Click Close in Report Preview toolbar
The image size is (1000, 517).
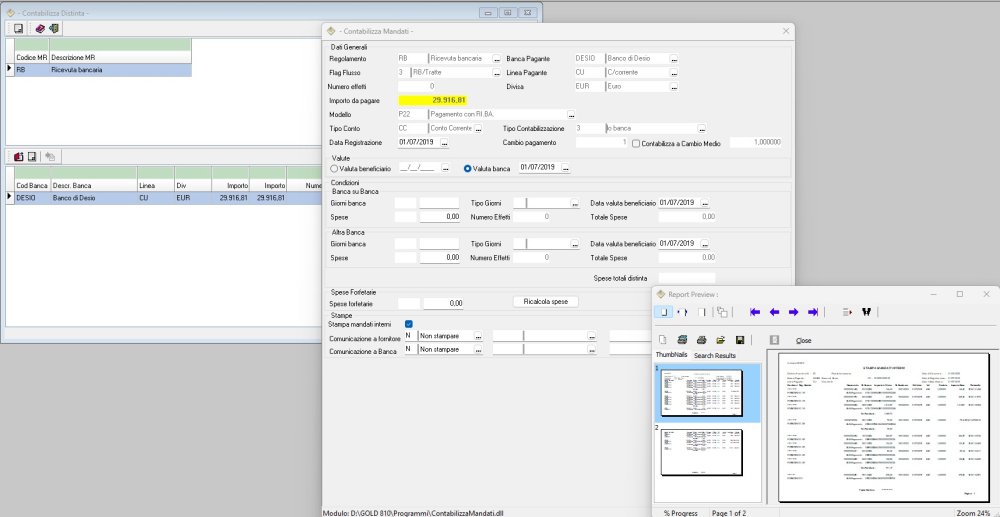pos(803,340)
